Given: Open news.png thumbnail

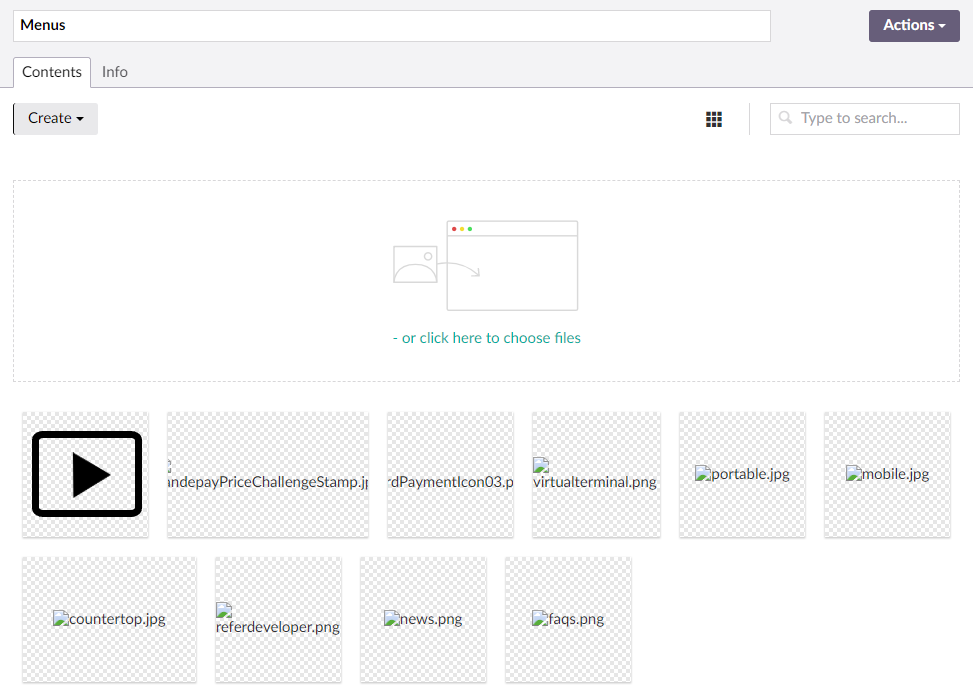Looking at the screenshot, I should [x=423, y=620].
